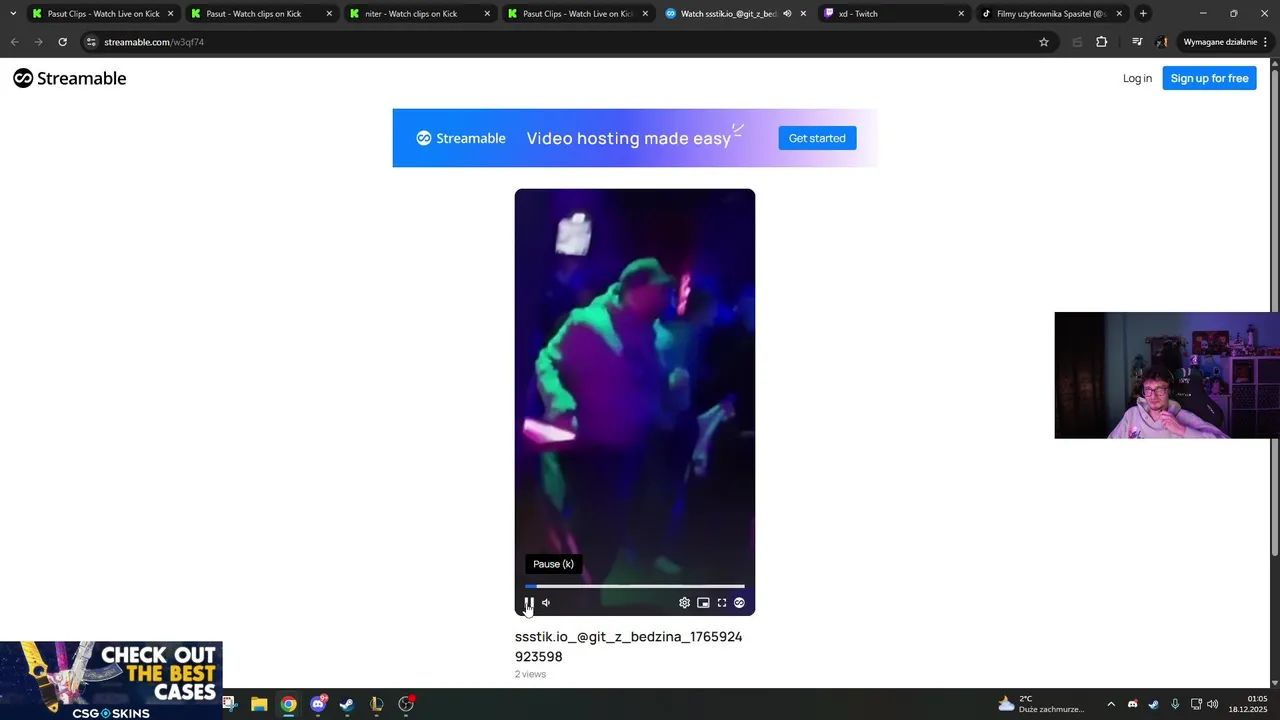This screenshot has width=1280, height=720.
Task: Click the Wymagane działanie button
Action: [1225, 42]
